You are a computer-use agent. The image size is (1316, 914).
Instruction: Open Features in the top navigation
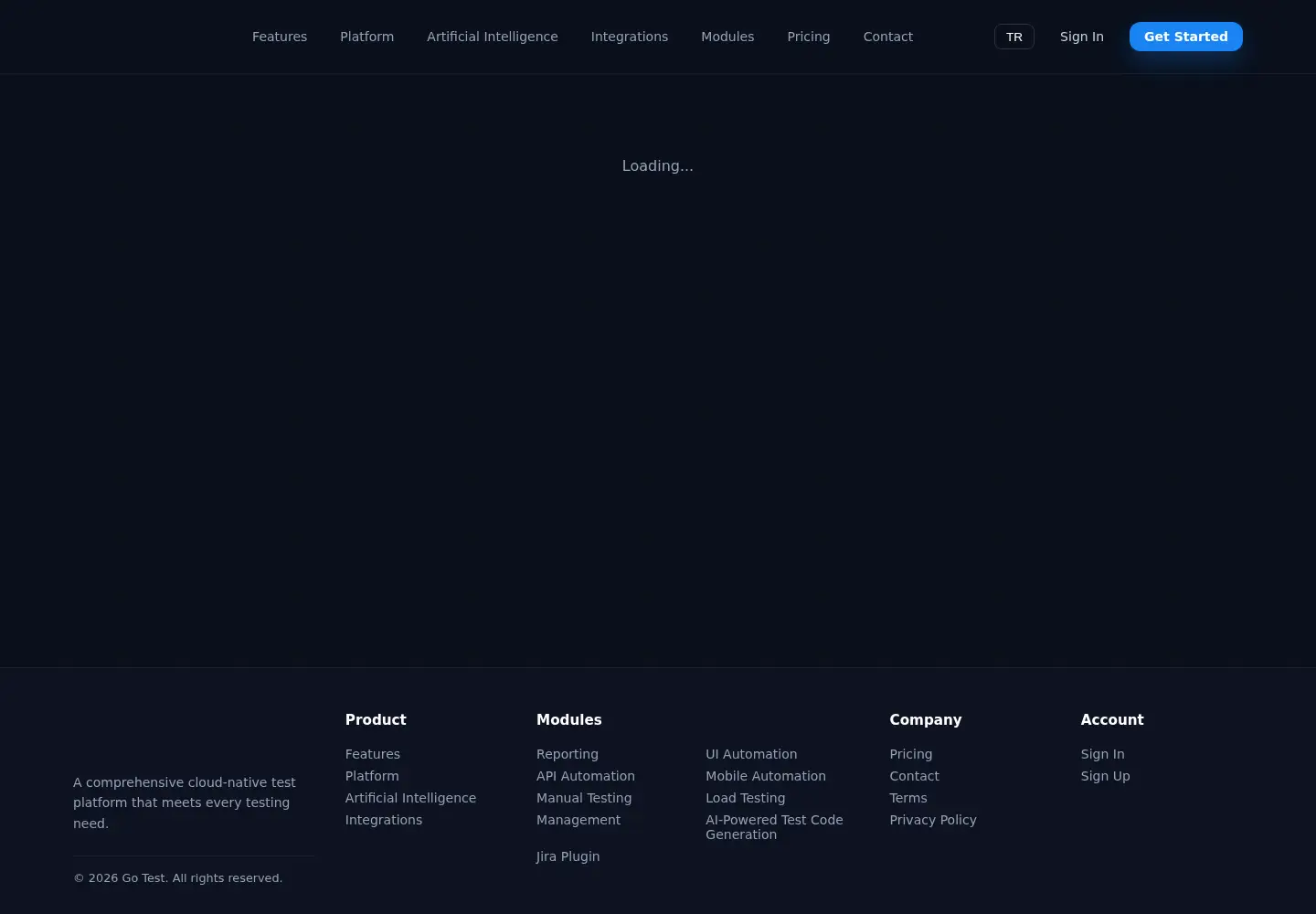point(280,37)
